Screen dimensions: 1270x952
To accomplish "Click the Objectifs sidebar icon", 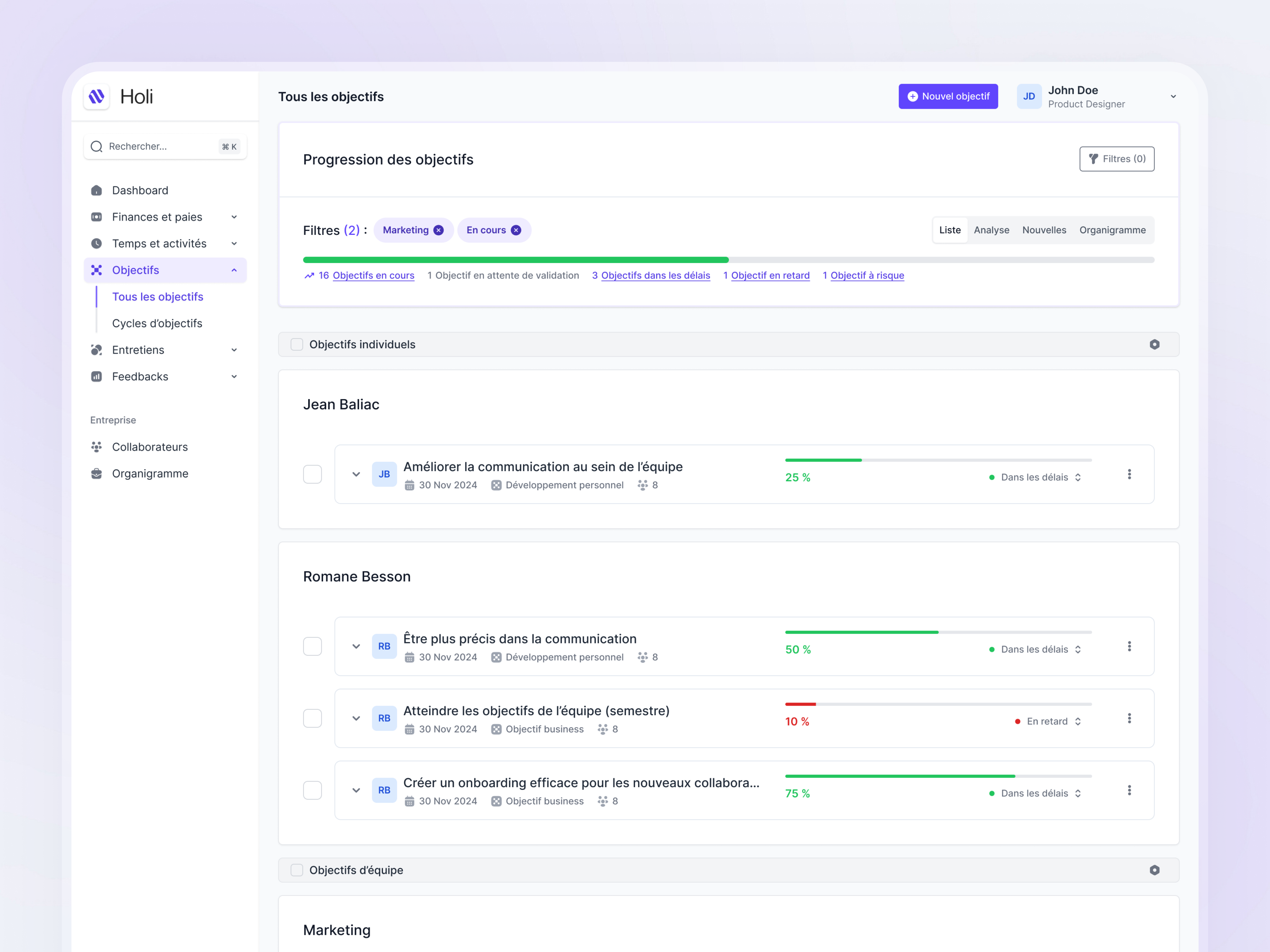I will pos(96,270).
